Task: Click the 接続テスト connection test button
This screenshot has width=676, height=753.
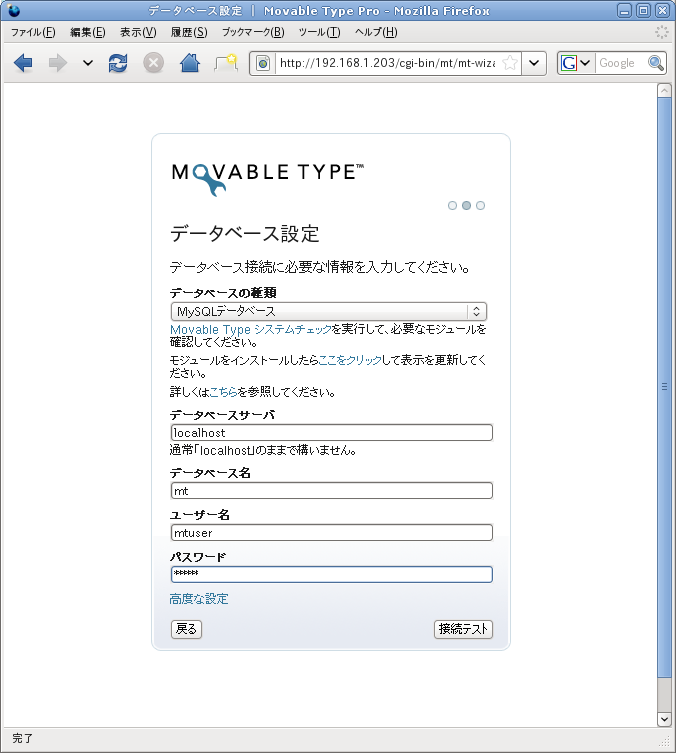Action: (463, 629)
